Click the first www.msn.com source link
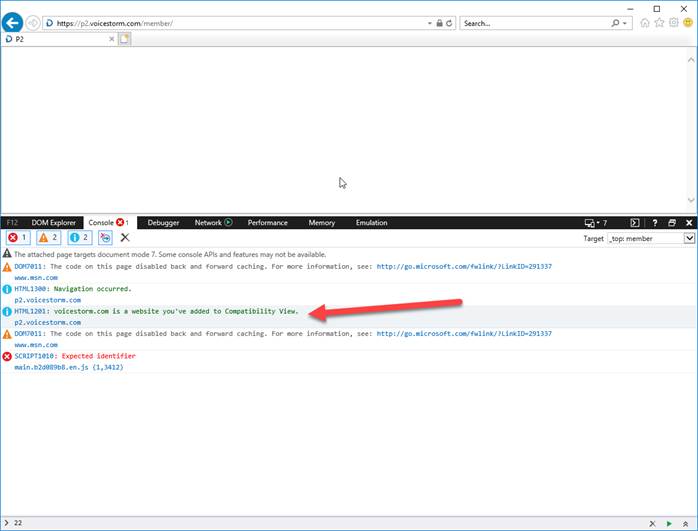The height and width of the screenshot is (531, 698). coord(36,278)
